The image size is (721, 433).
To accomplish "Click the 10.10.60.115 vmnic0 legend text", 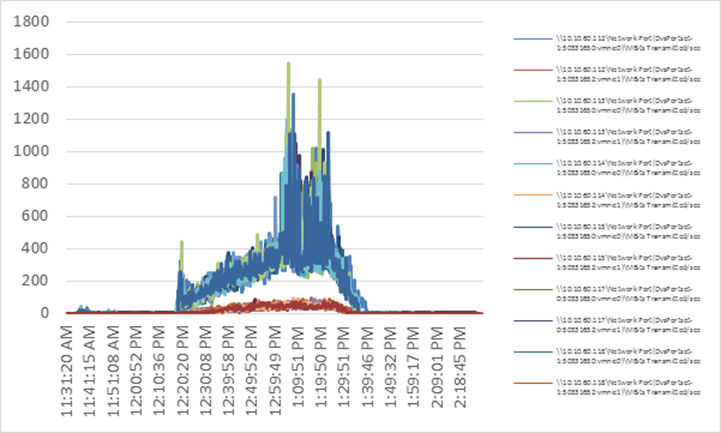I will pos(628,231).
